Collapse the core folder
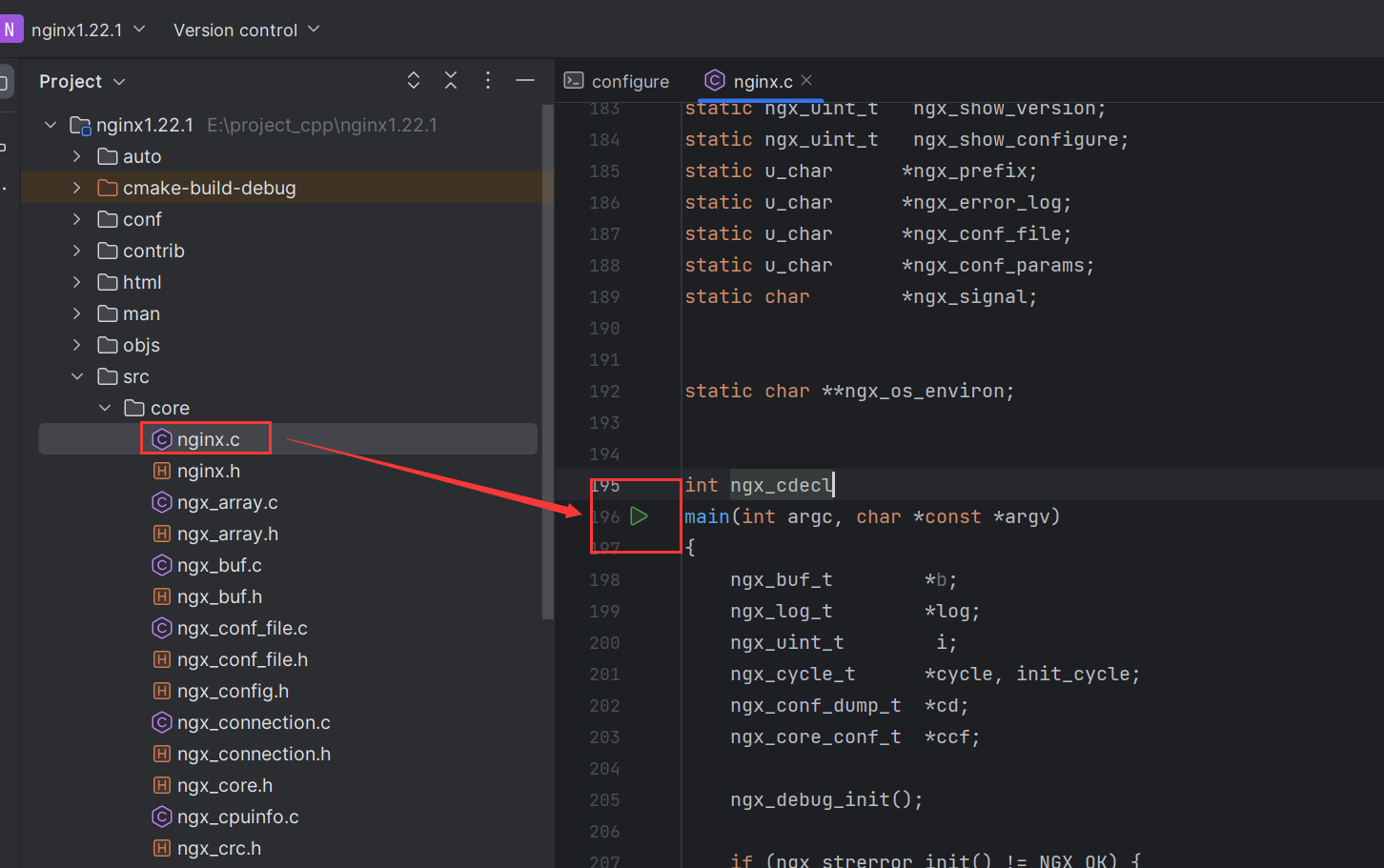 [x=105, y=408]
